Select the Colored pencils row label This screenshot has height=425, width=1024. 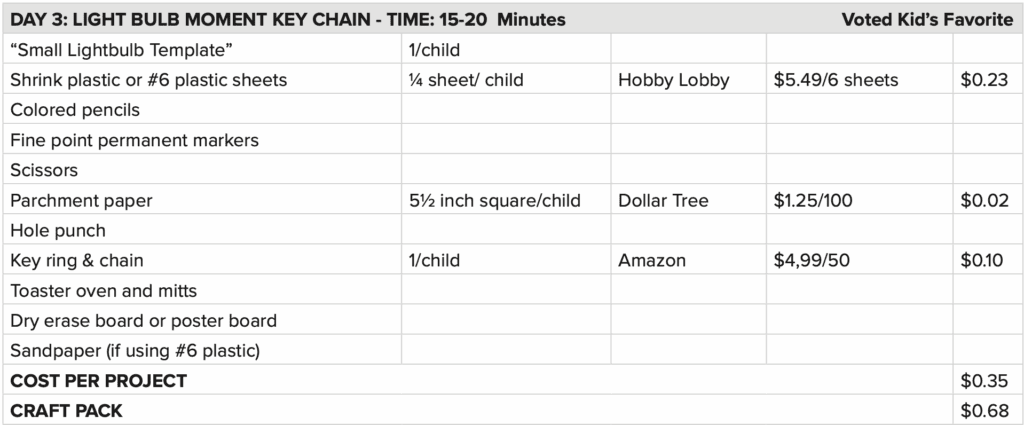coord(75,110)
